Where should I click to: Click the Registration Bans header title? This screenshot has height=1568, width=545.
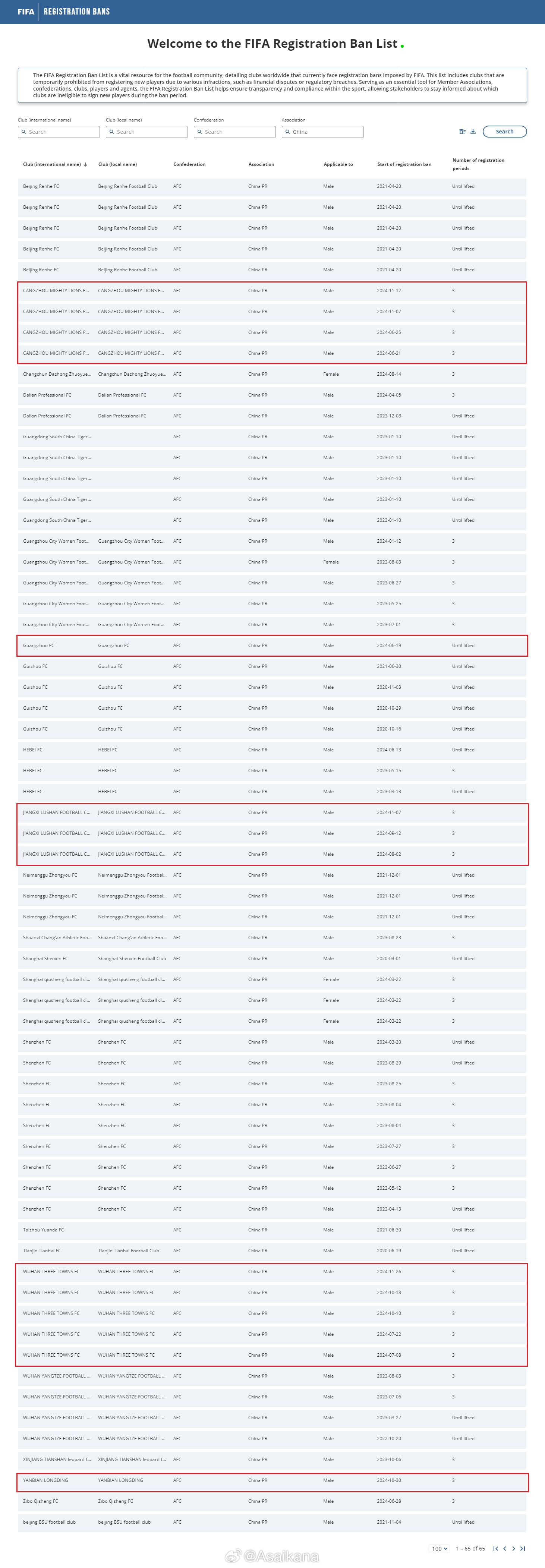click(x=77, y=12)
